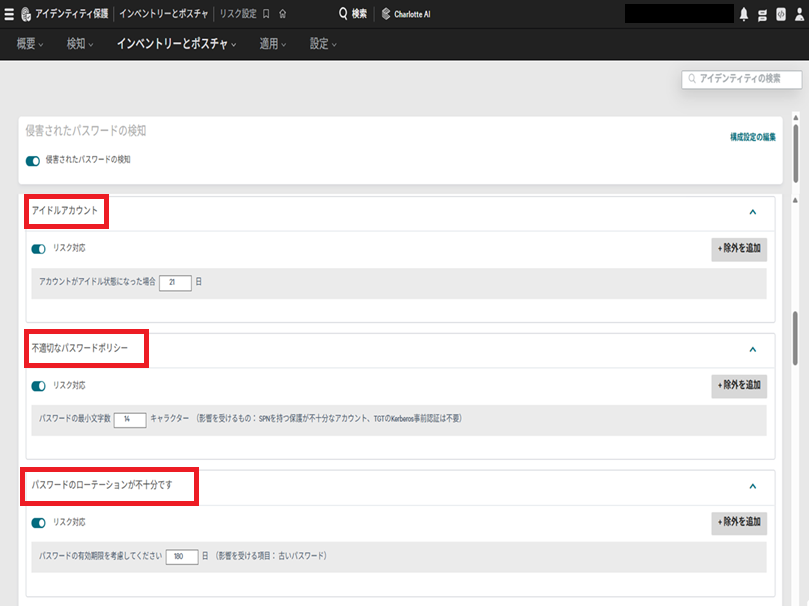Open the user profile menu
The image size is (809, 606).
pos(799,14)
